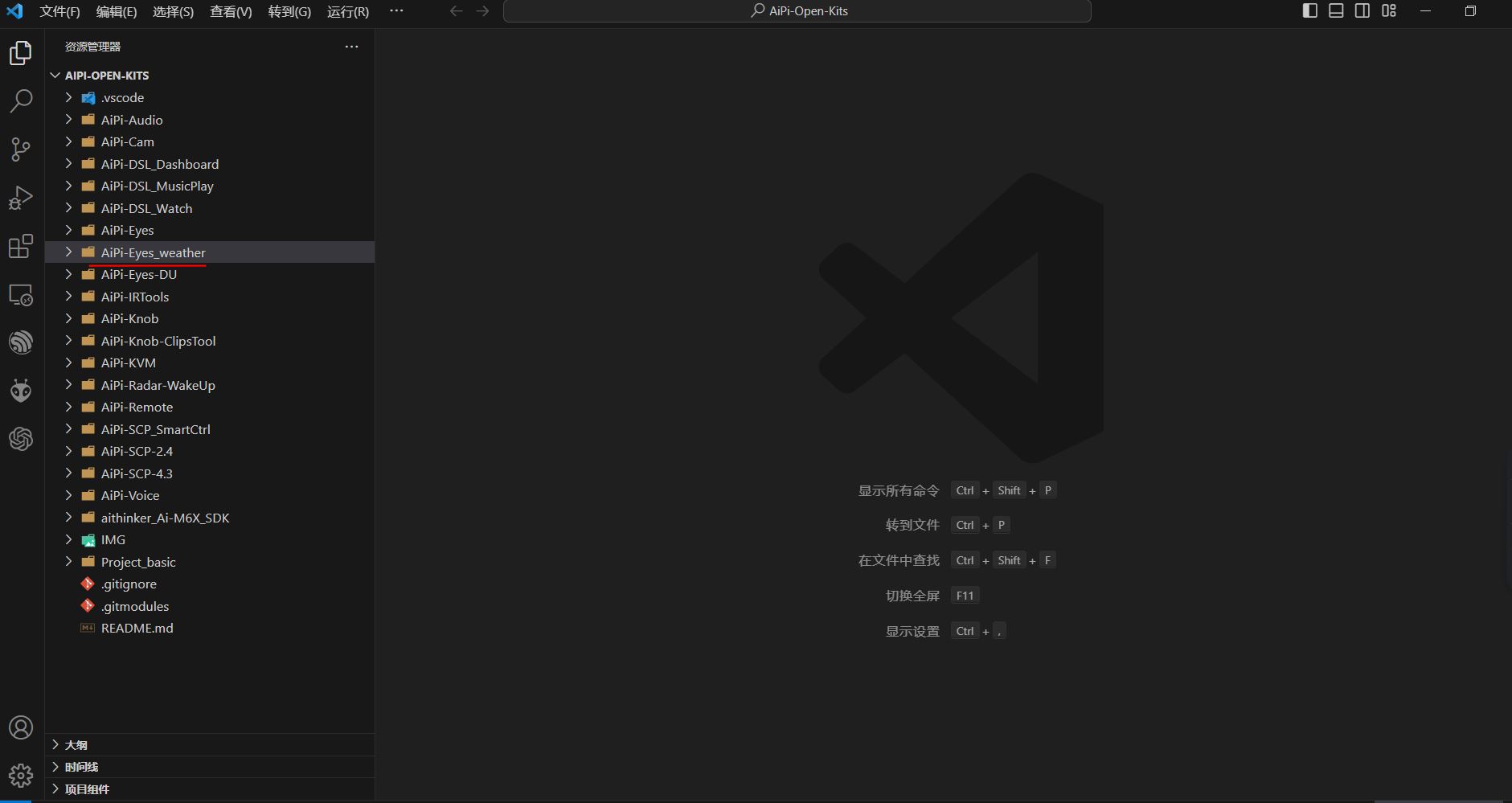
Task: Open the Manage gear icon
Action: [21, 776]
